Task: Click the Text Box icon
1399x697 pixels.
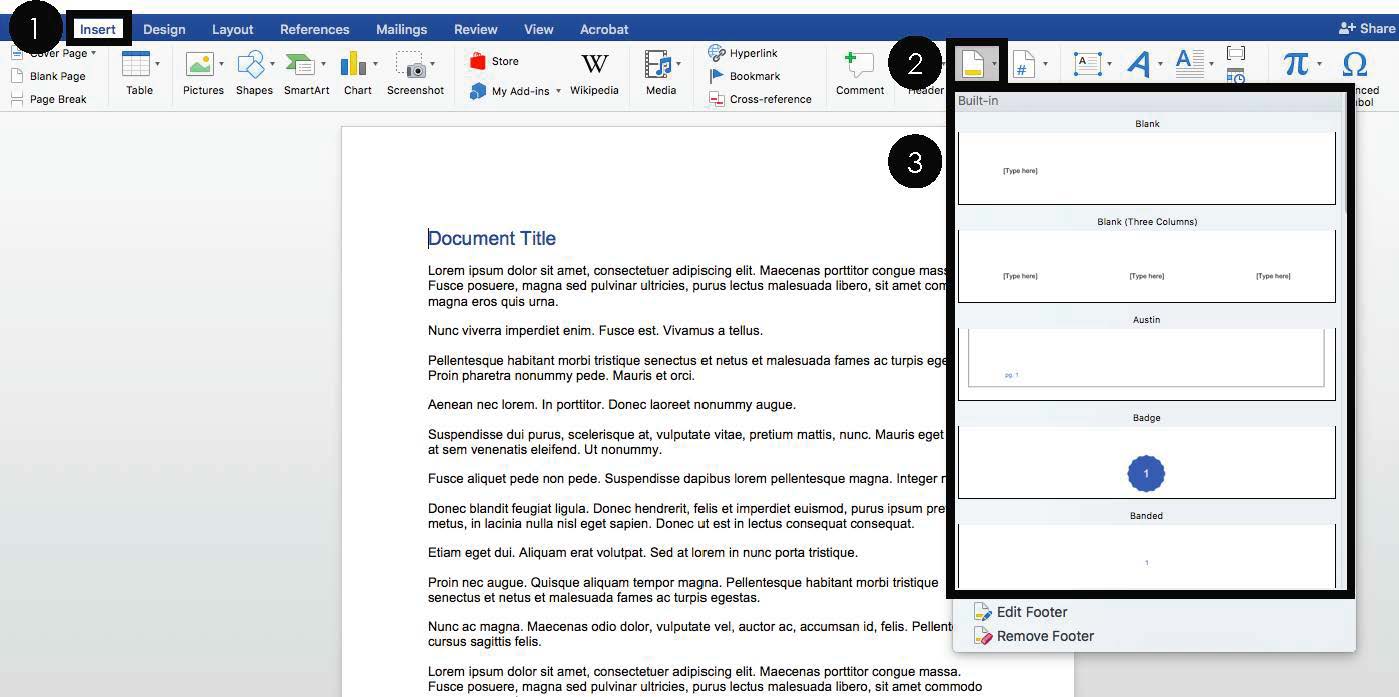Action: pos(1087,64)
